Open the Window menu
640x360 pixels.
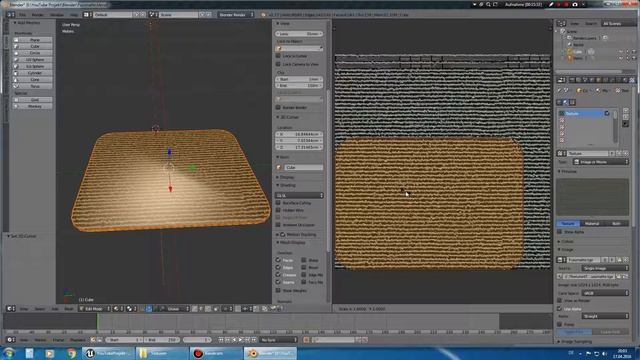pyautogui.click(x=57, y=15)
